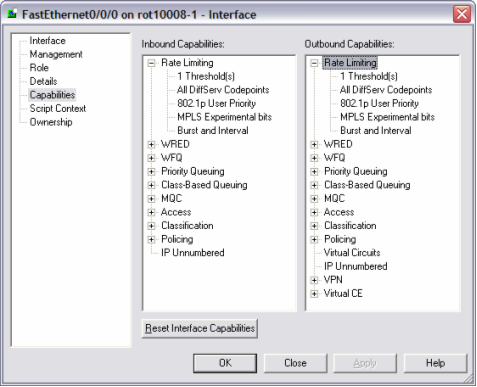Select highlighted Outbound 'Rate Limiting' label

coord(350,63)
